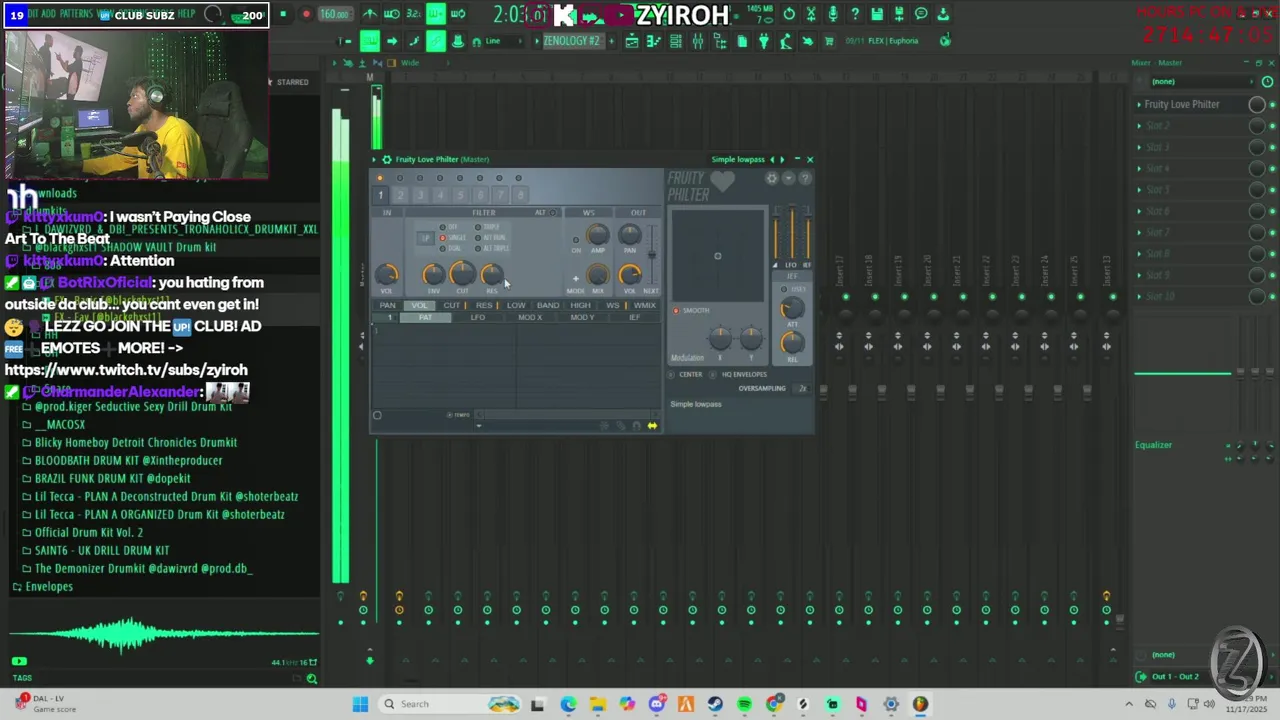Toggle the metronome icon in top toolbar
Image resolution: width=1280 pixels, height=720 pixels.
point(369,14)
